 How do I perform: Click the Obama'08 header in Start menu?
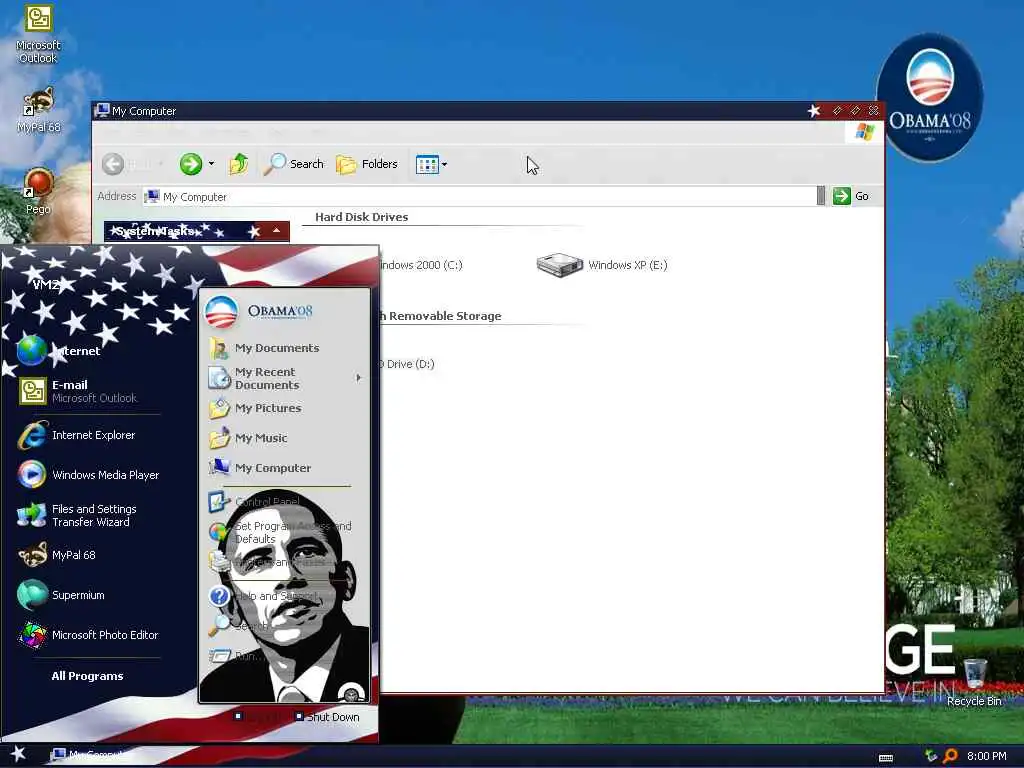[259, 312]
